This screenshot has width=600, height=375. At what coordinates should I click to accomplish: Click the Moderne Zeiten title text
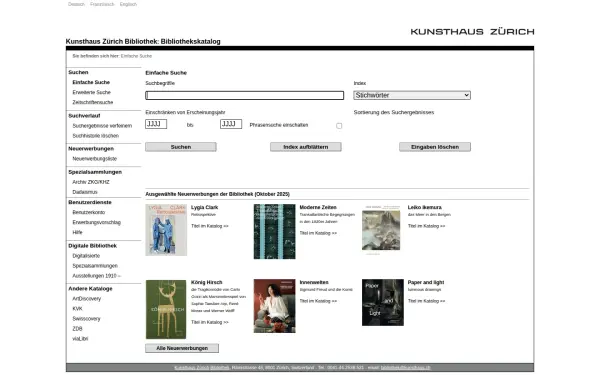click(318, 207)
